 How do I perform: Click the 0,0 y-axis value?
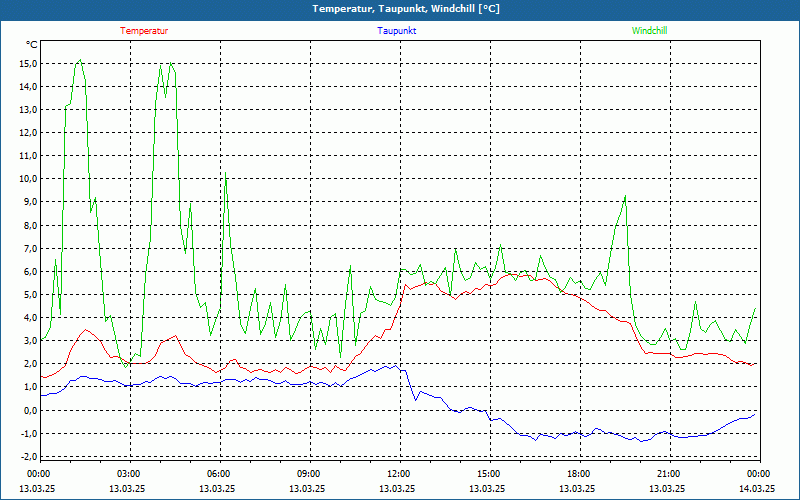30,410
